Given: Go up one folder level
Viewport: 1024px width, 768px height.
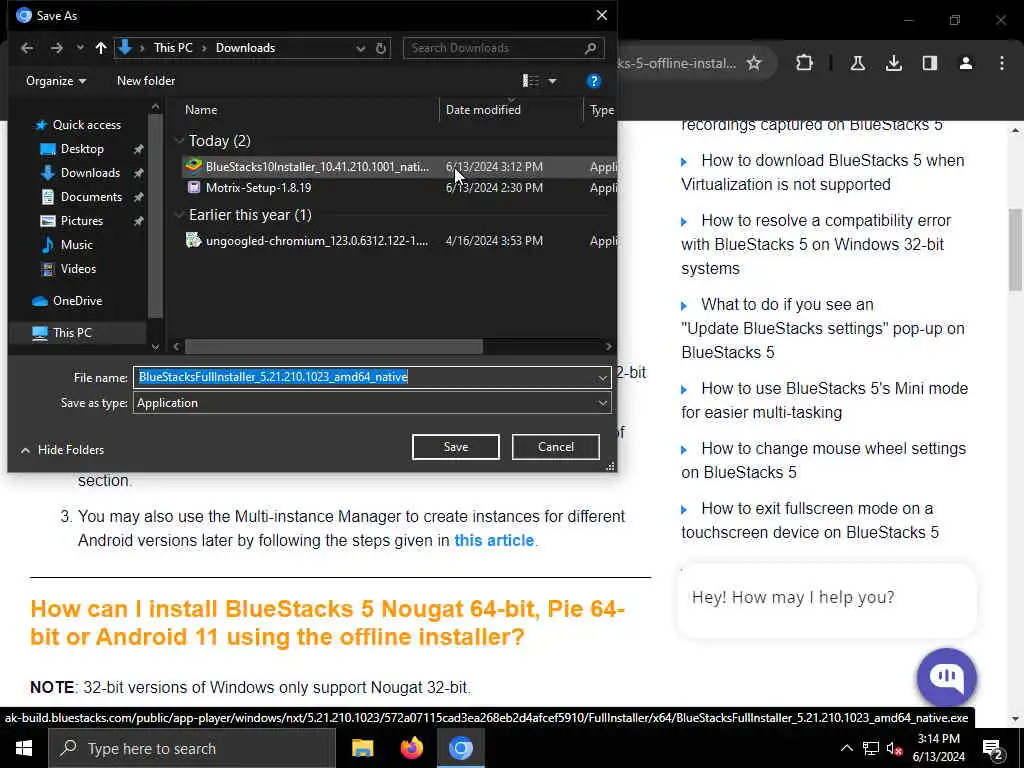Looking at the screenshot, I should 101,48.
